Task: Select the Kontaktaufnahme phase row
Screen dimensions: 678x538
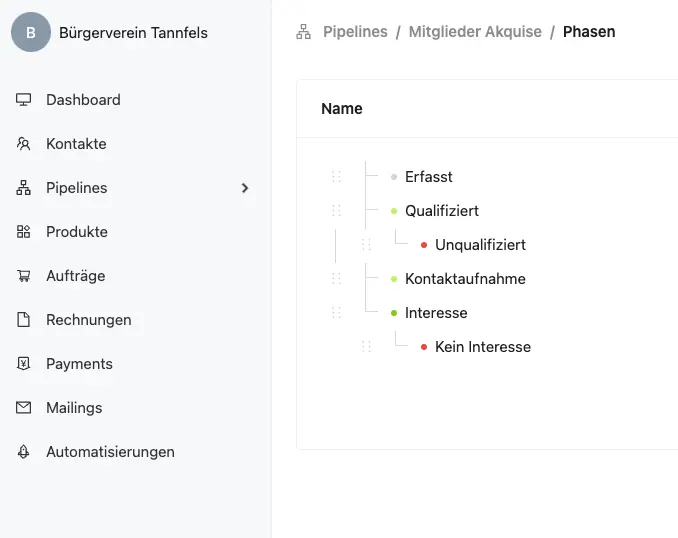Action: tap(465, 279)
